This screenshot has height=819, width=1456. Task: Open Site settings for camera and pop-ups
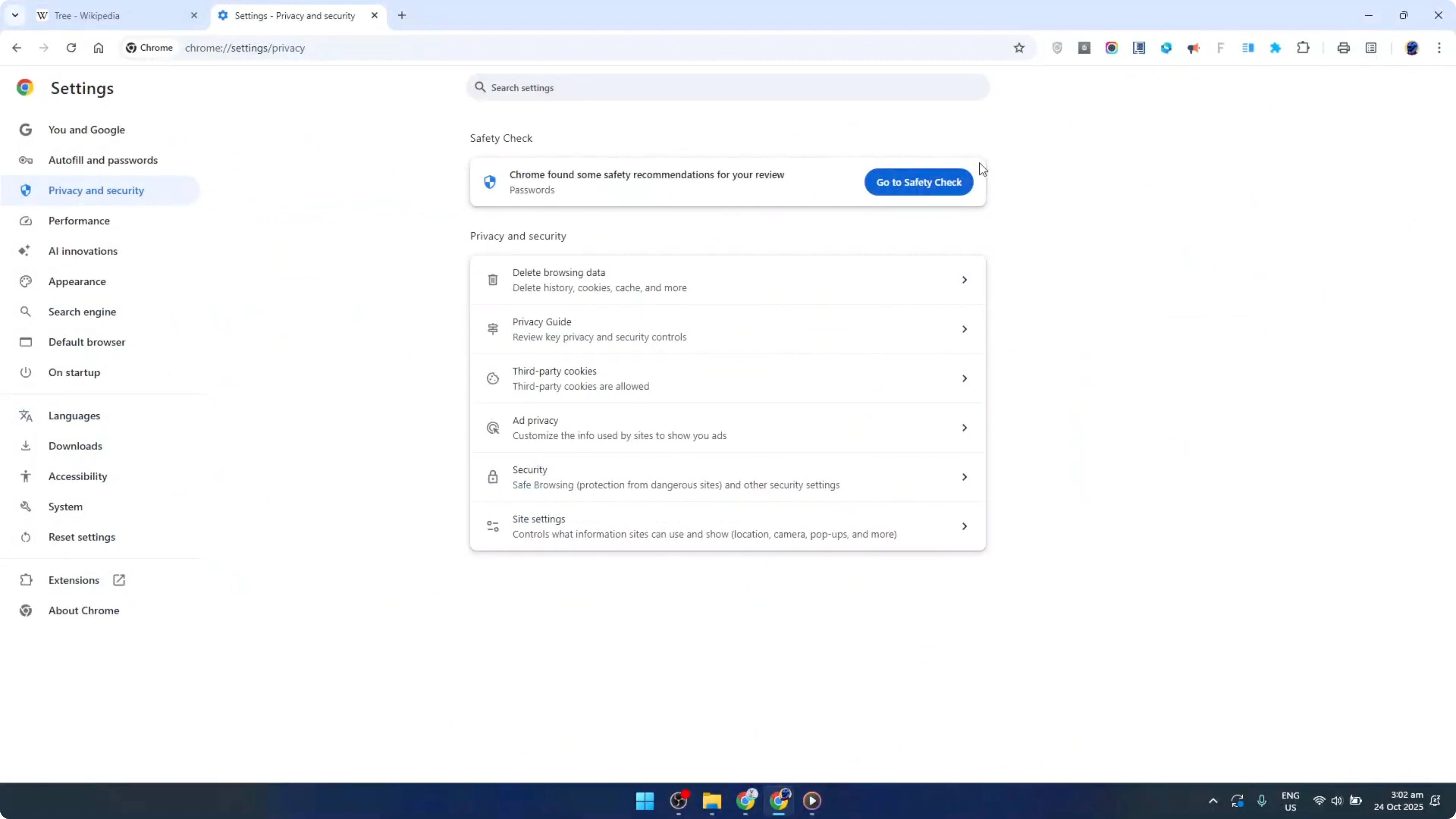coord(728,526)
